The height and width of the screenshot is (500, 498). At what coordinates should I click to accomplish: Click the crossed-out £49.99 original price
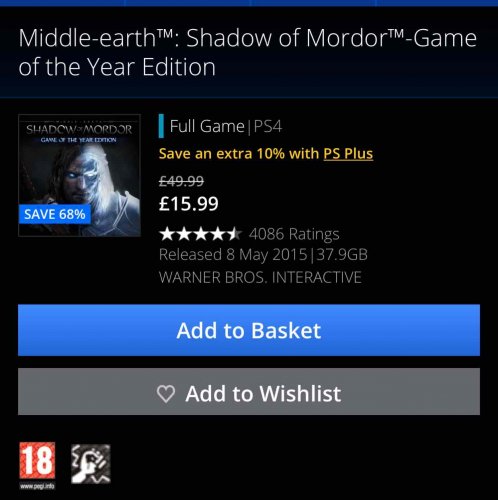pyautogui.click(x=181, y=181)
